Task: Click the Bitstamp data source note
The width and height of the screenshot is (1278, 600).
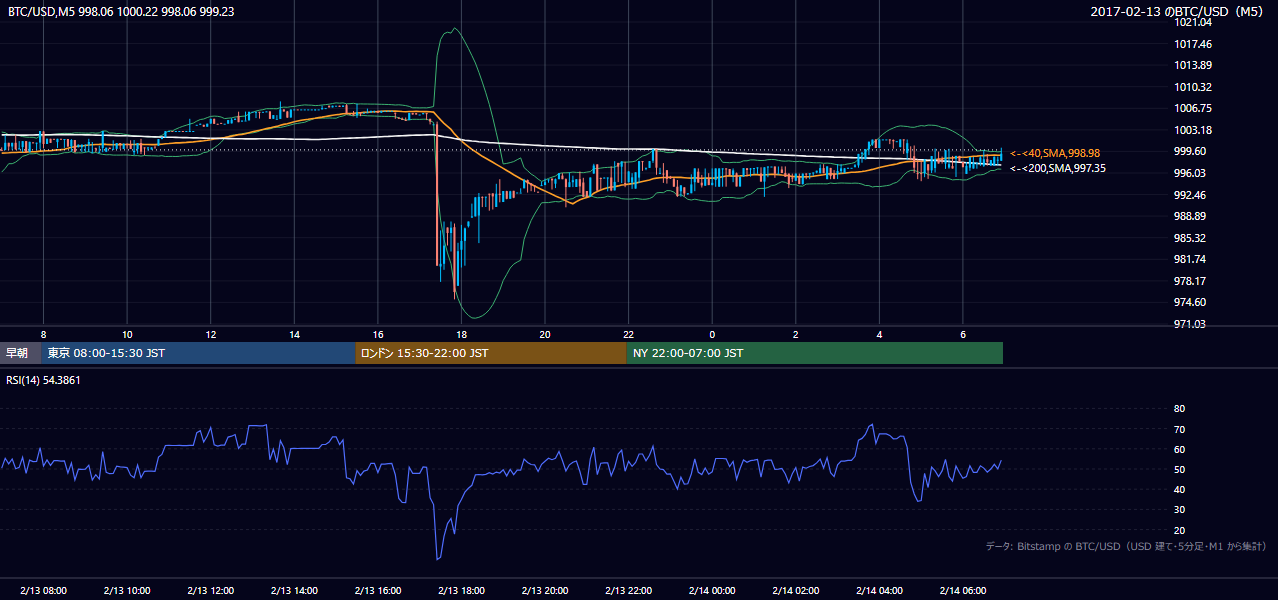Action: pyautogui.click(x=1126, y=547)
